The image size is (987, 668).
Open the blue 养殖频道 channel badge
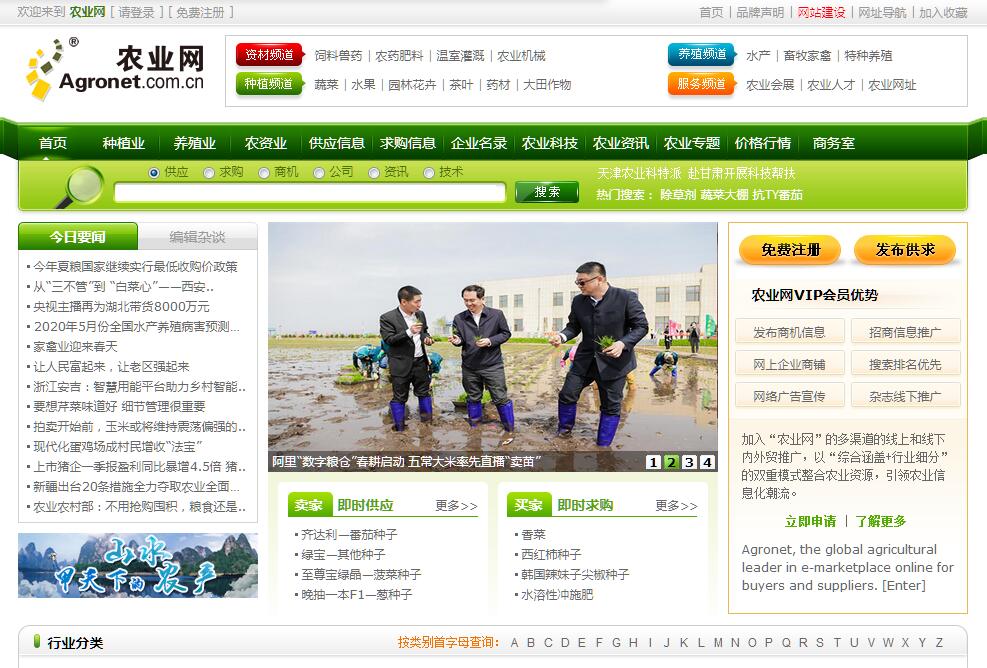tap(701, 55)
